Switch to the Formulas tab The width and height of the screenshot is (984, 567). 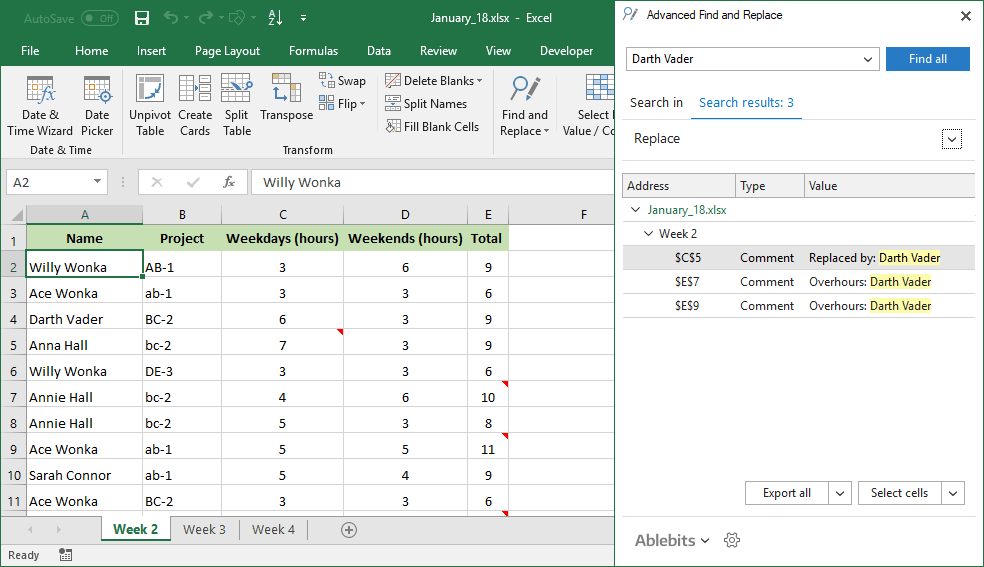[313, 51]
